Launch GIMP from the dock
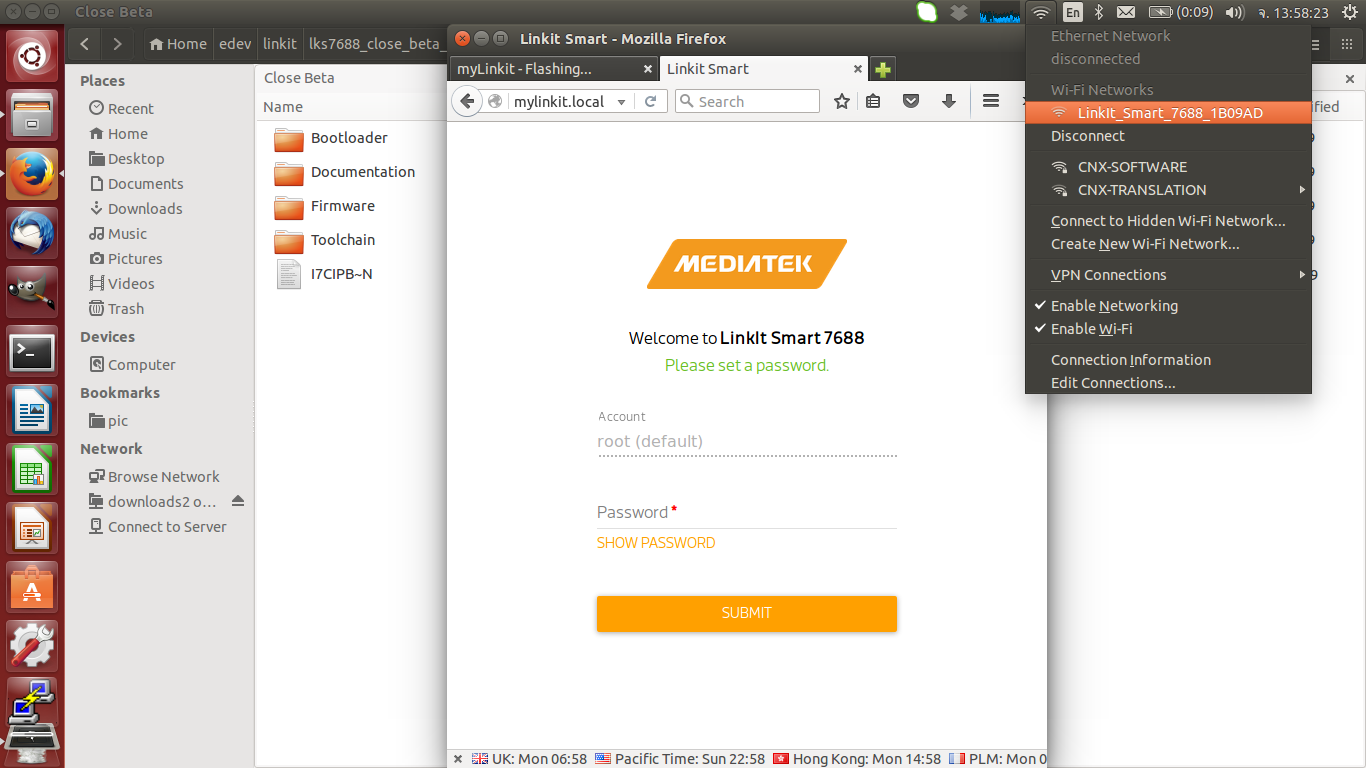Image resolution: width=1366 pixels, height=768 pixels. [32, 292]
